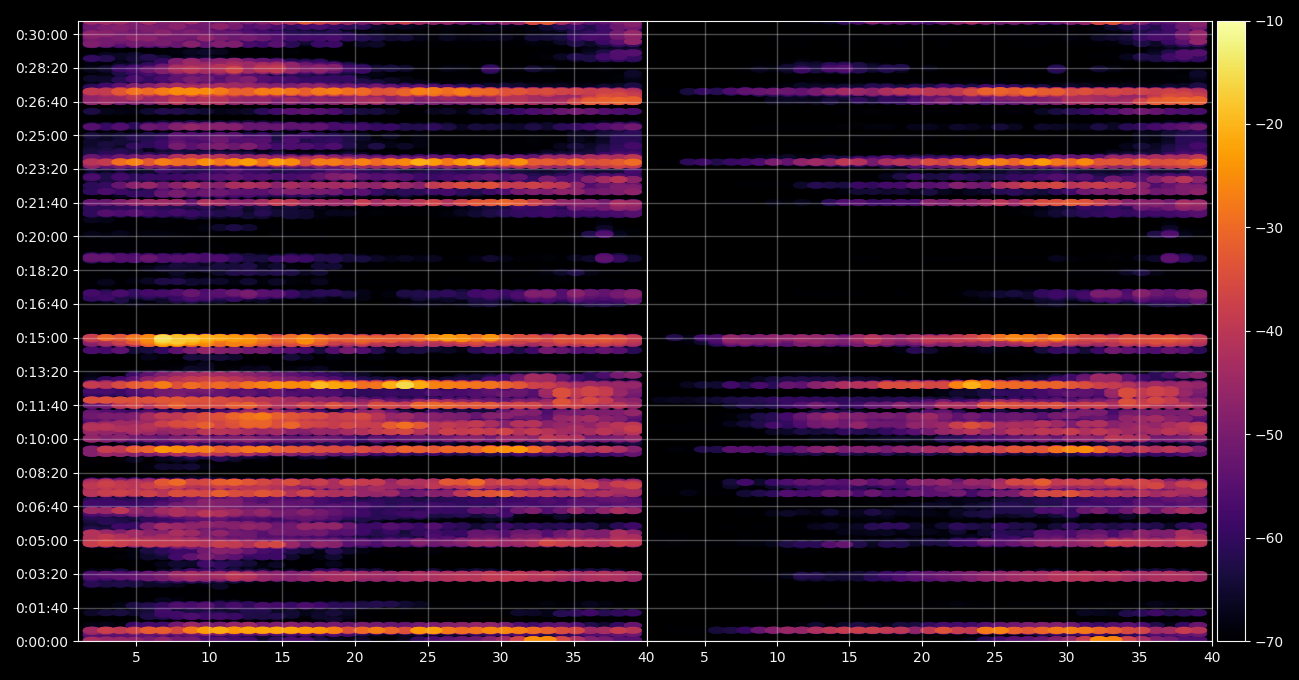The width and height of the screenshot is (1299, 680).
Task: Pick x-axis label 20 of left plot
Action: pos(354,657)
